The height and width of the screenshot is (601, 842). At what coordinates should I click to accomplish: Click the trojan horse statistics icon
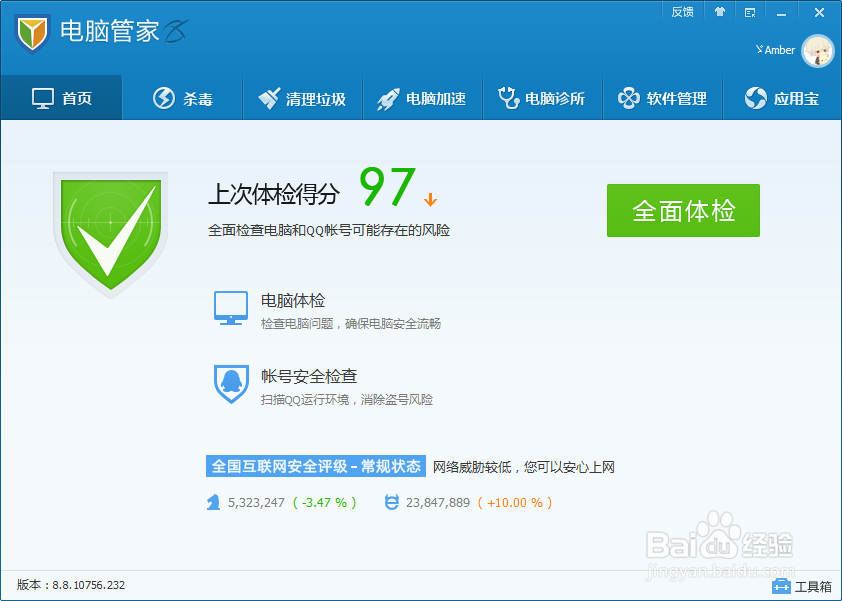(214, 502)
